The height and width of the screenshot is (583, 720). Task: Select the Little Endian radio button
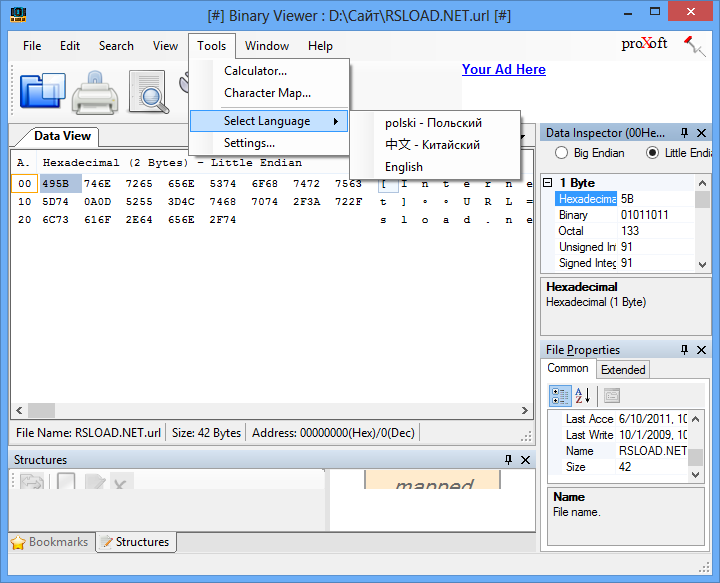pyautogui.click(x=652, y=152)
